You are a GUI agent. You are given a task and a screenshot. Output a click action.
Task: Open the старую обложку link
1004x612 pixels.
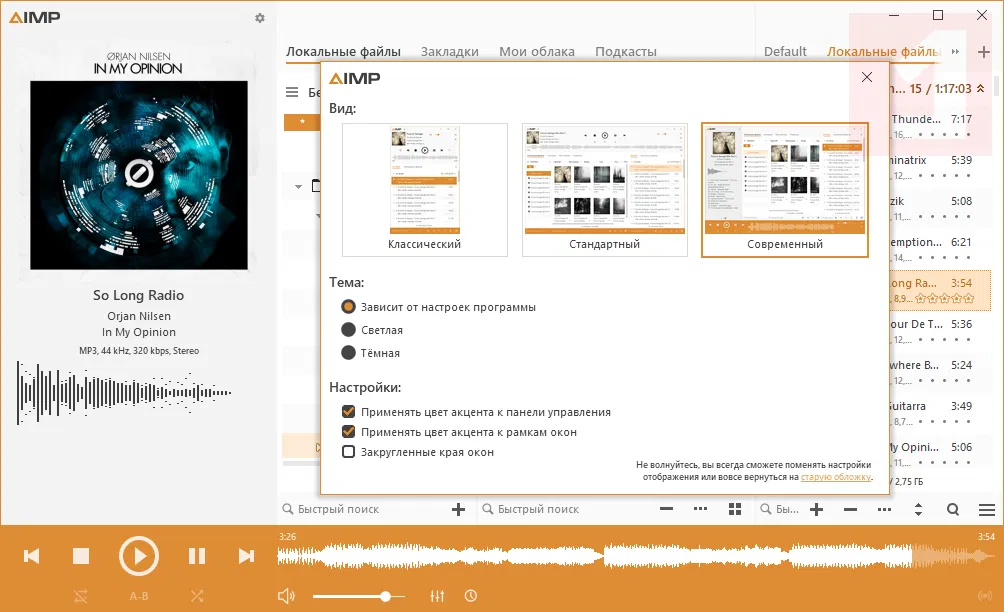(836, 477)
